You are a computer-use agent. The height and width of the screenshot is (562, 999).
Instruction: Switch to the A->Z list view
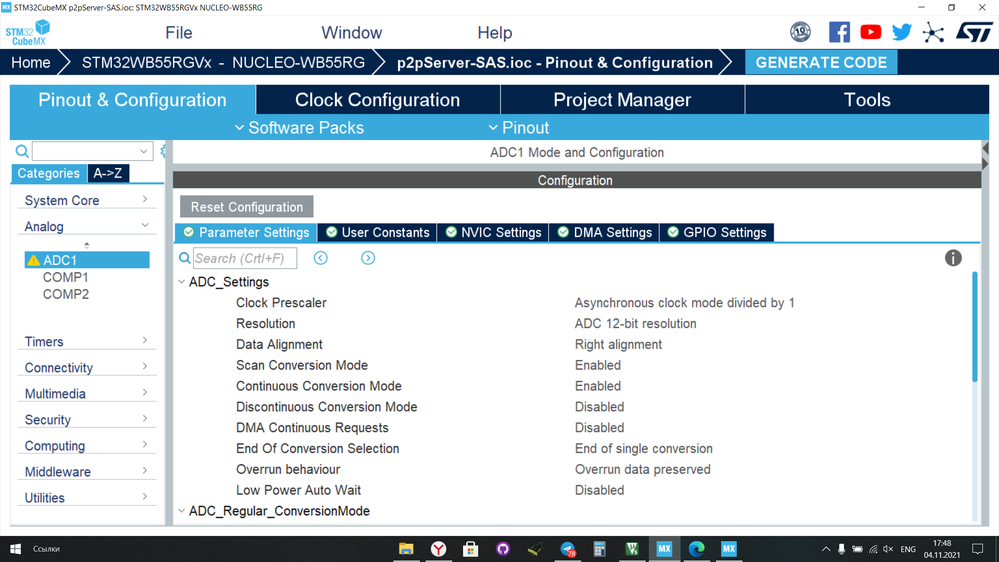pos(108,173)
